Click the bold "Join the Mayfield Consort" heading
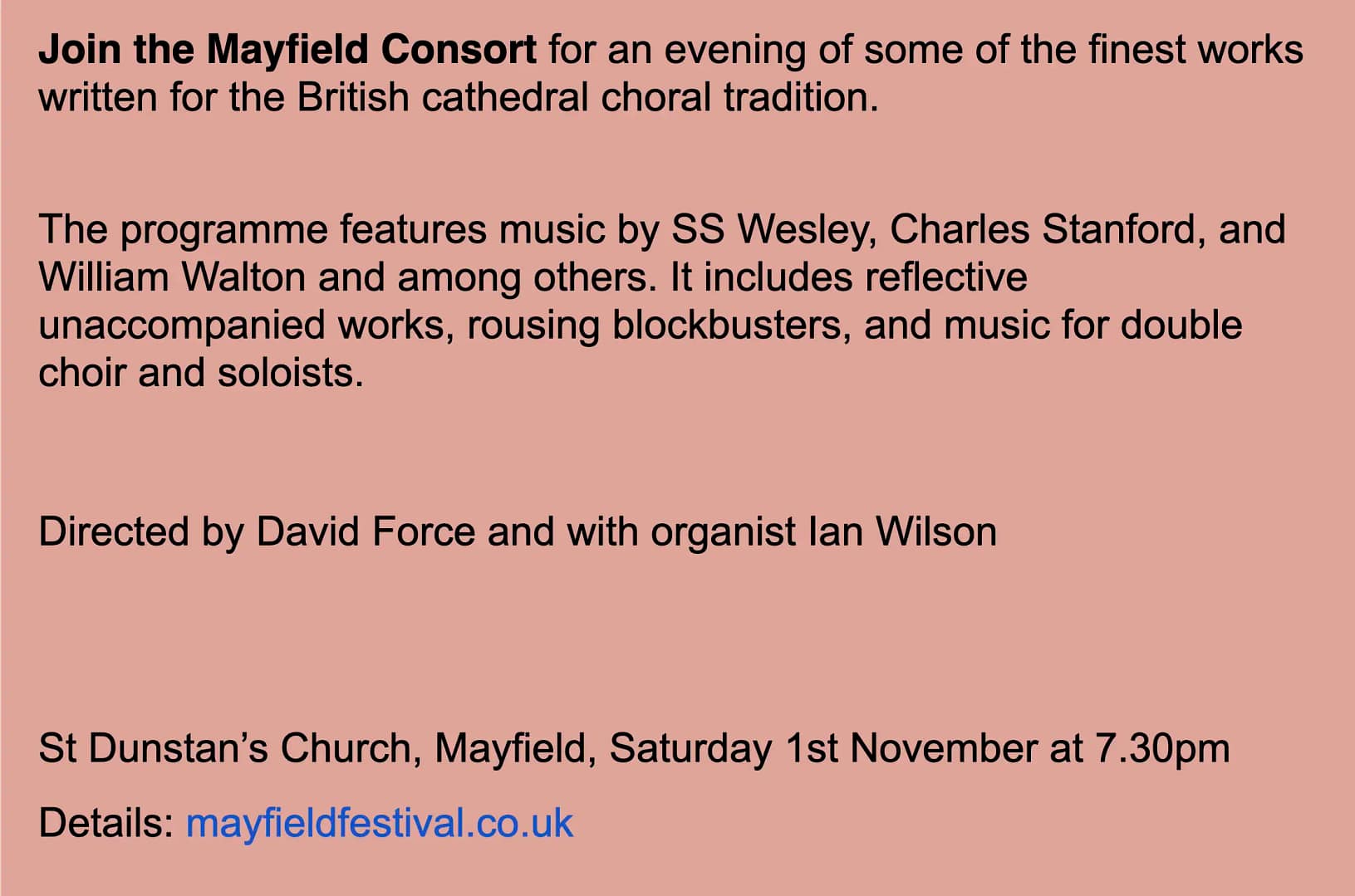Image resolution: width=1355 pixels, height=896 pixels. coord(287,50)
